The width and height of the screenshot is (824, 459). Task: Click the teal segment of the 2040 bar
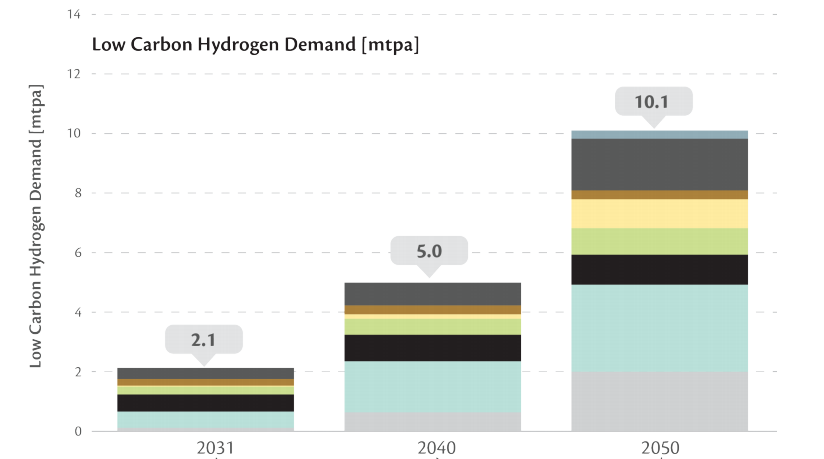432,386
